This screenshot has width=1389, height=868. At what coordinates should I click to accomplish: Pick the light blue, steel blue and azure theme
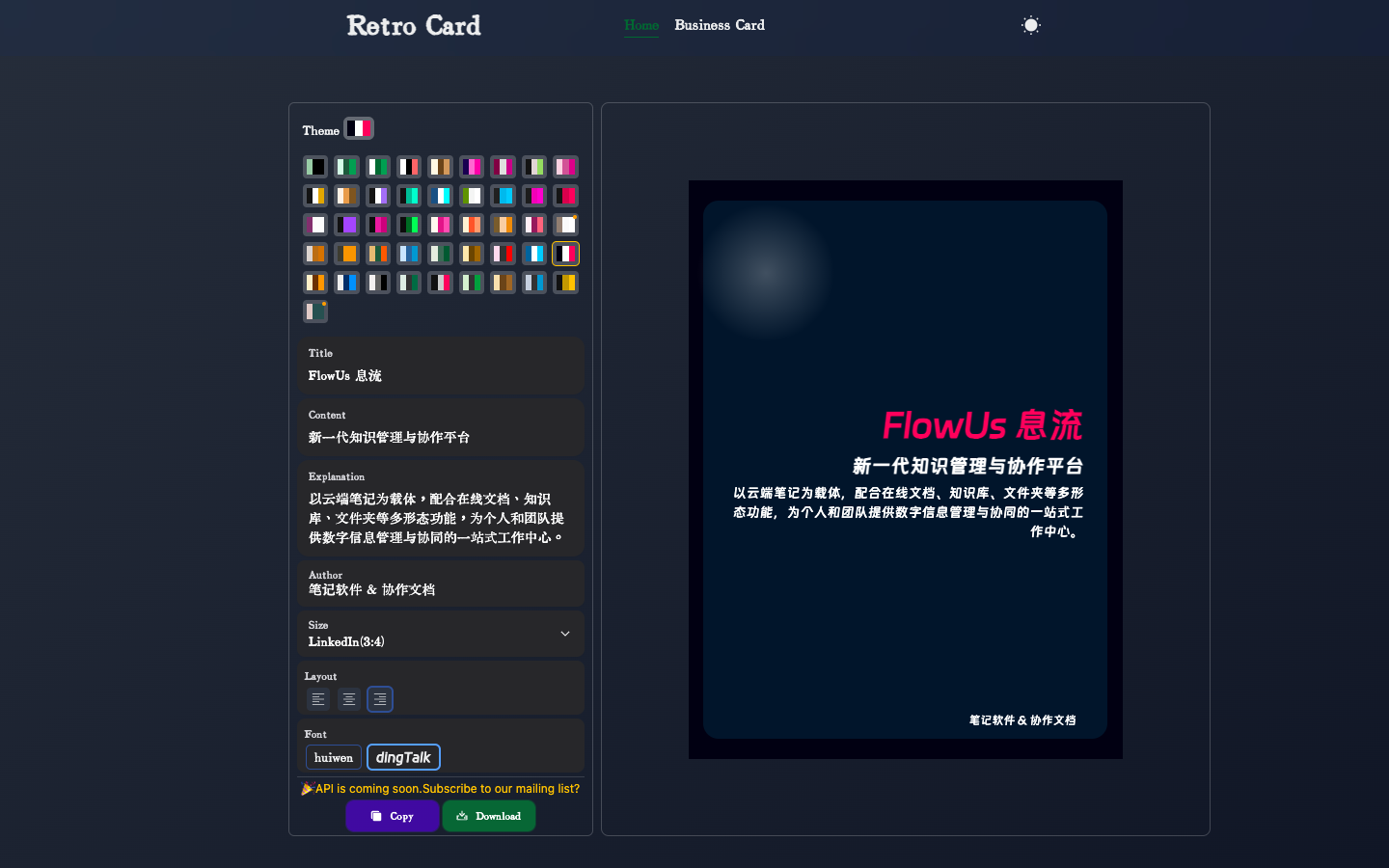point(409,254)
